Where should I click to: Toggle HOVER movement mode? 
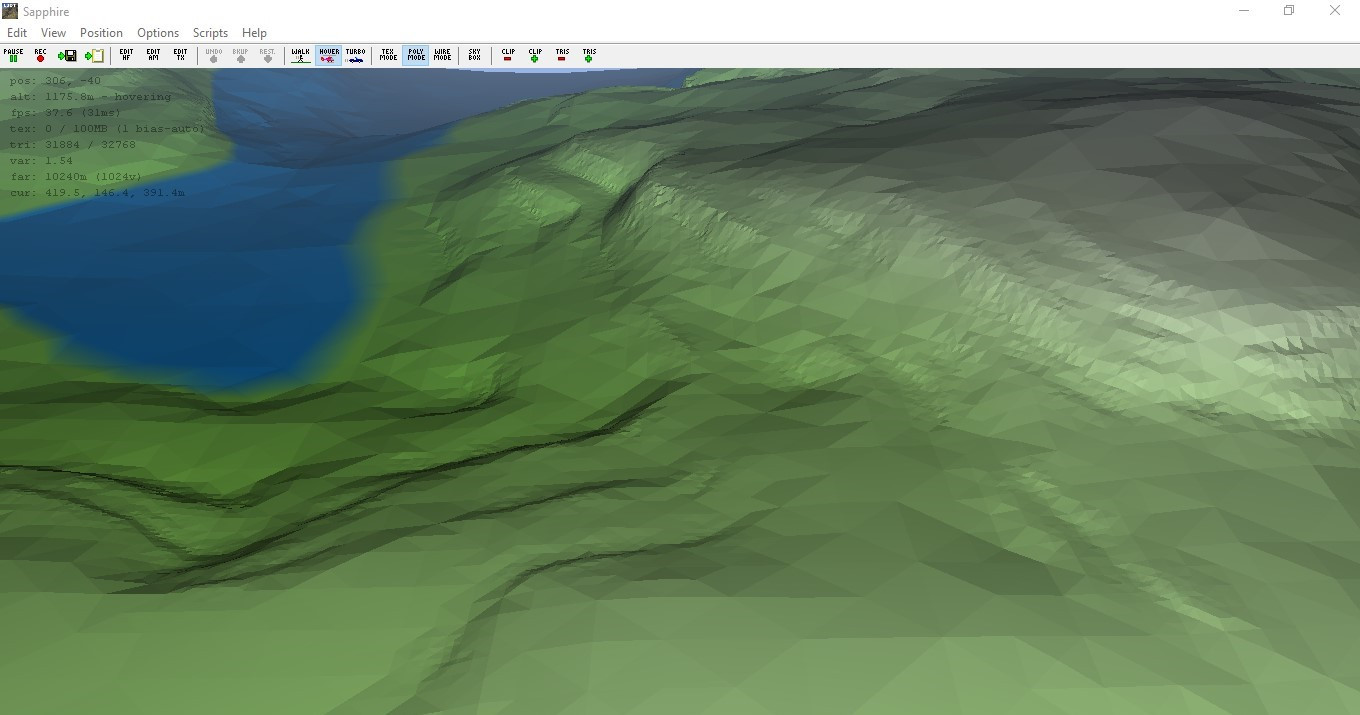[x=328, y=56]
